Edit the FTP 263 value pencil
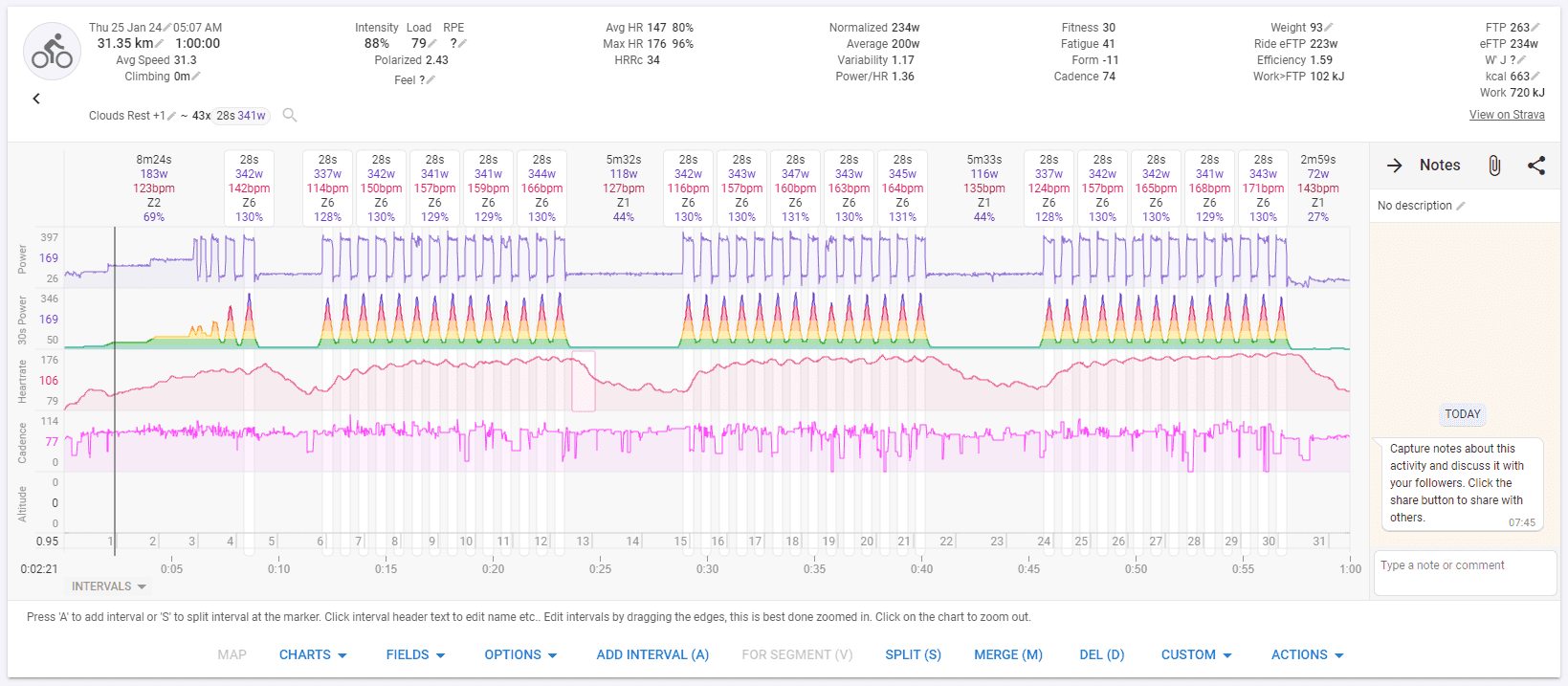This screenshot has height=686, width=1568. pyautogui.click(x=1536, y=28)
